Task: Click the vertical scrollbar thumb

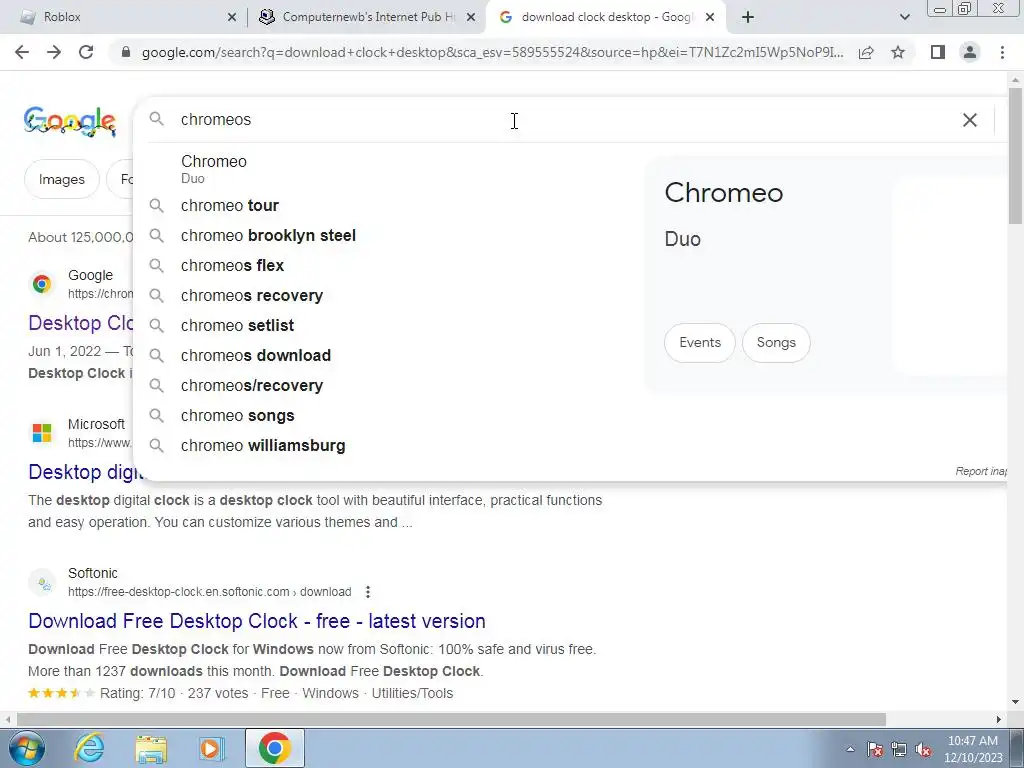Action: tap(1016, 155)
